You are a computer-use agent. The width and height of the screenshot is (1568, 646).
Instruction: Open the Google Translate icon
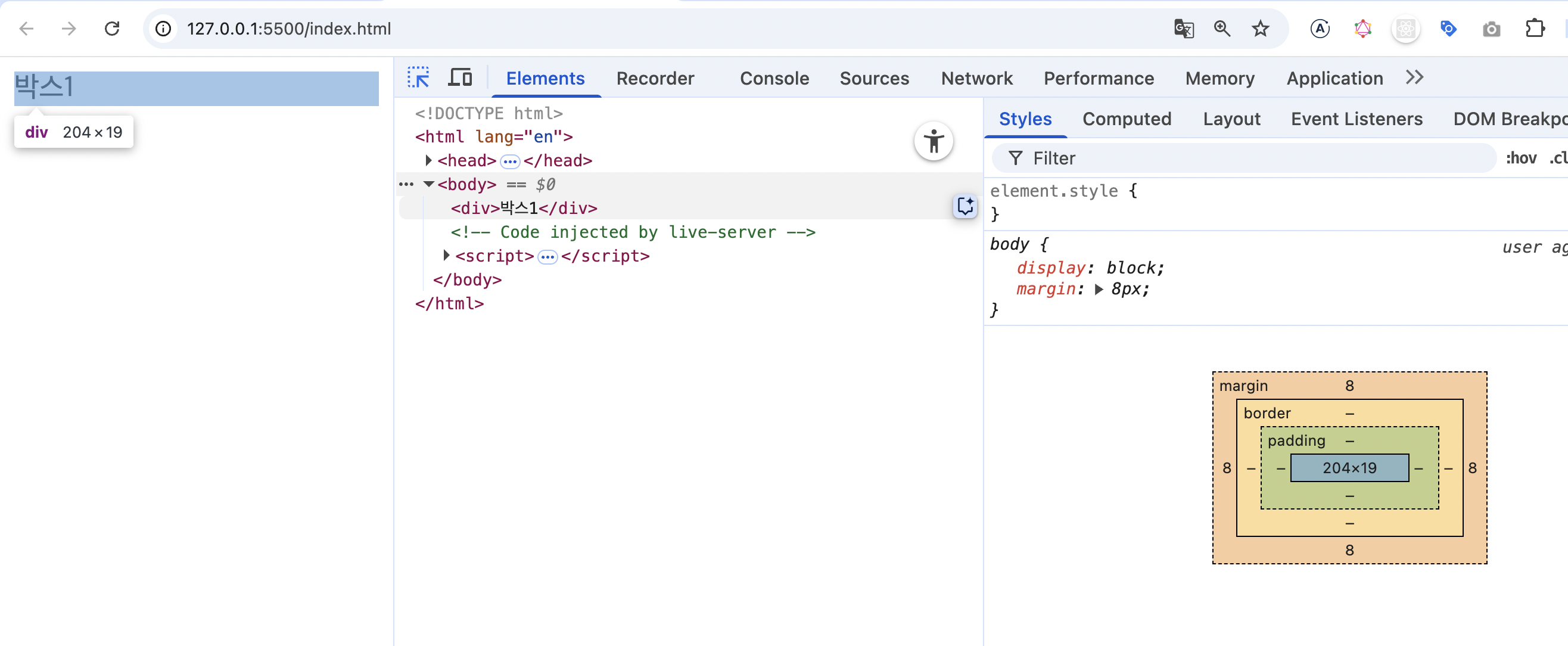point(1183,29)
